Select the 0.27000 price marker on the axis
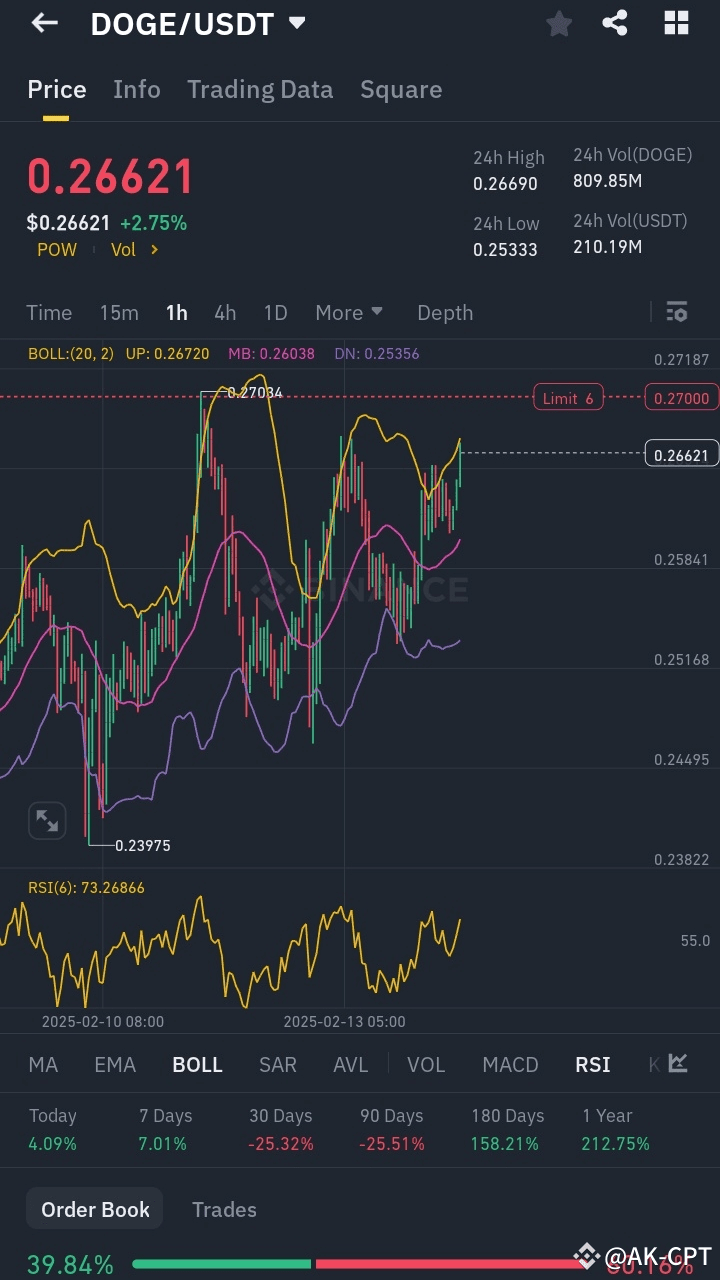720x1280 pixels. coord(681,397)
